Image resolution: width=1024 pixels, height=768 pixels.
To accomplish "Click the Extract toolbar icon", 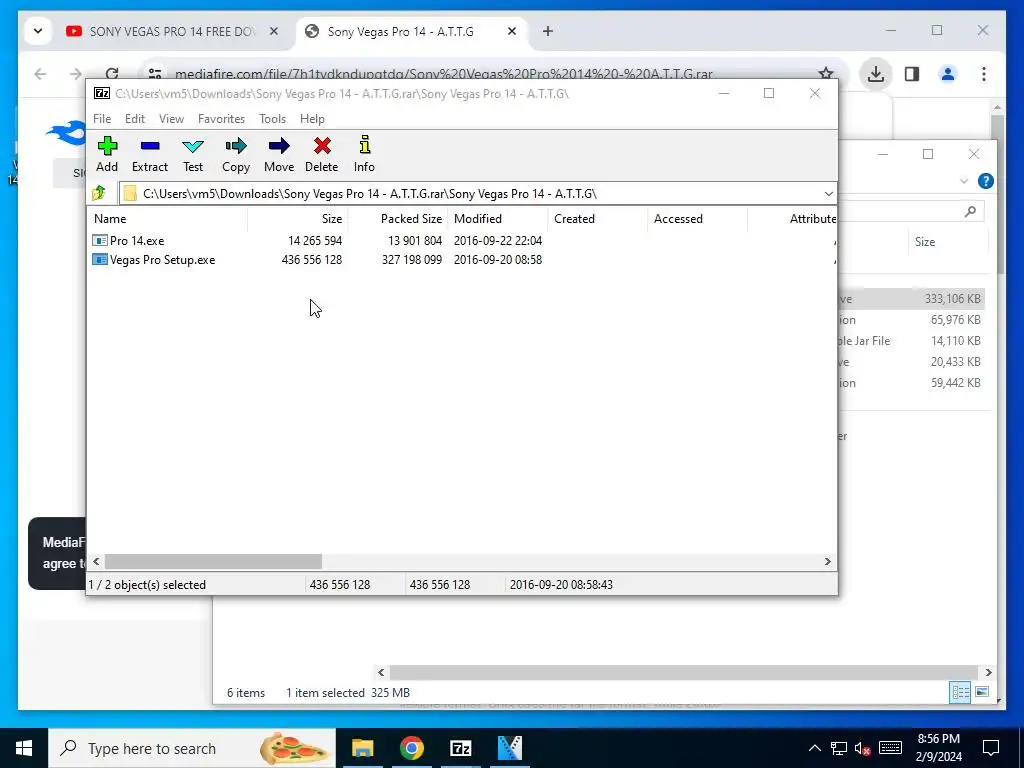I will point(150,154).
